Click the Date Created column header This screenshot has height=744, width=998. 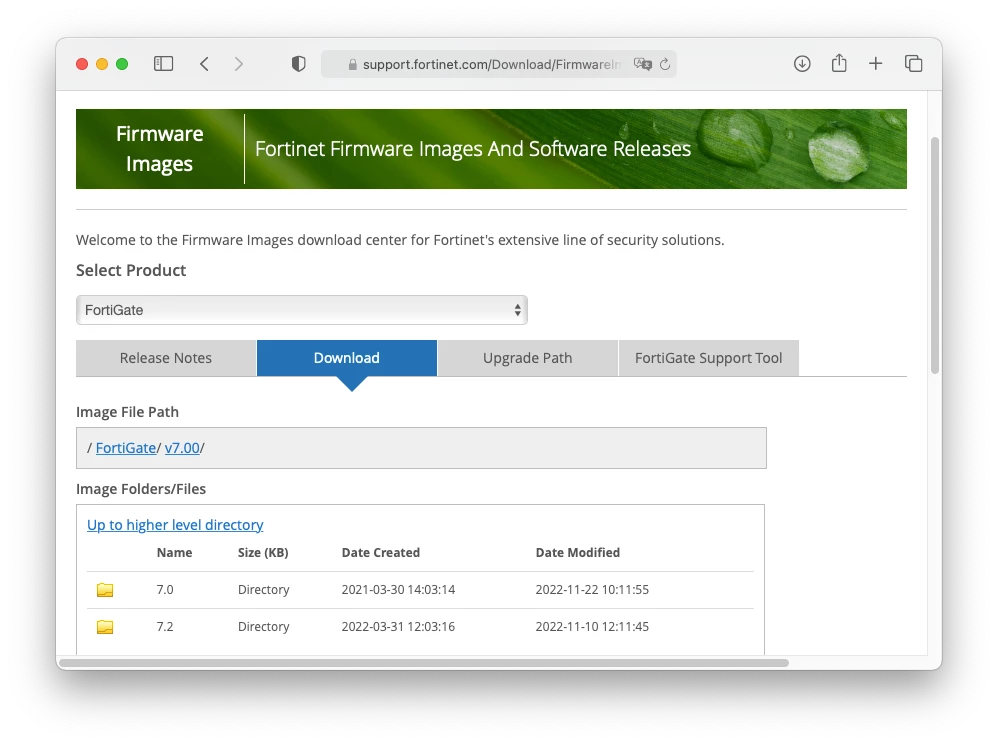point(381,552)
